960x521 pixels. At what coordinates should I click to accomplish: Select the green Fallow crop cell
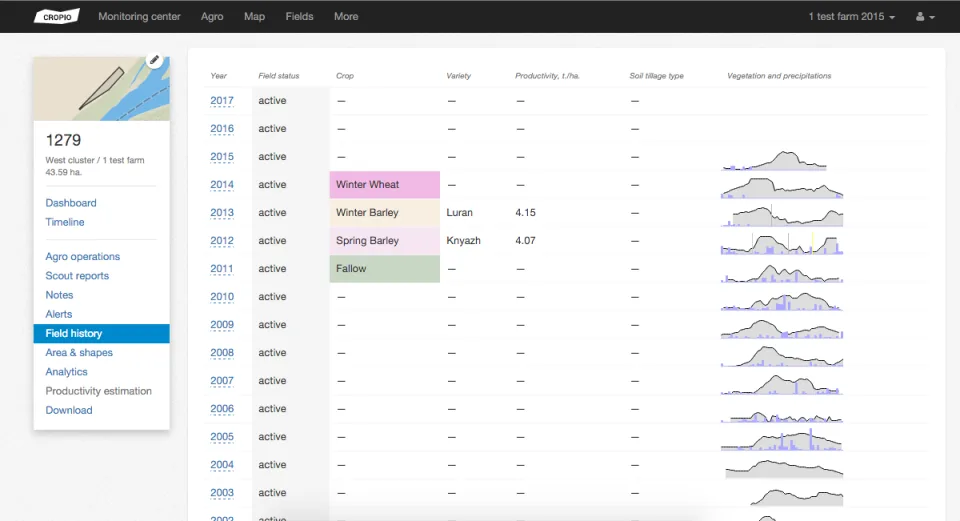pyautogui.click(x=384, y=269)
